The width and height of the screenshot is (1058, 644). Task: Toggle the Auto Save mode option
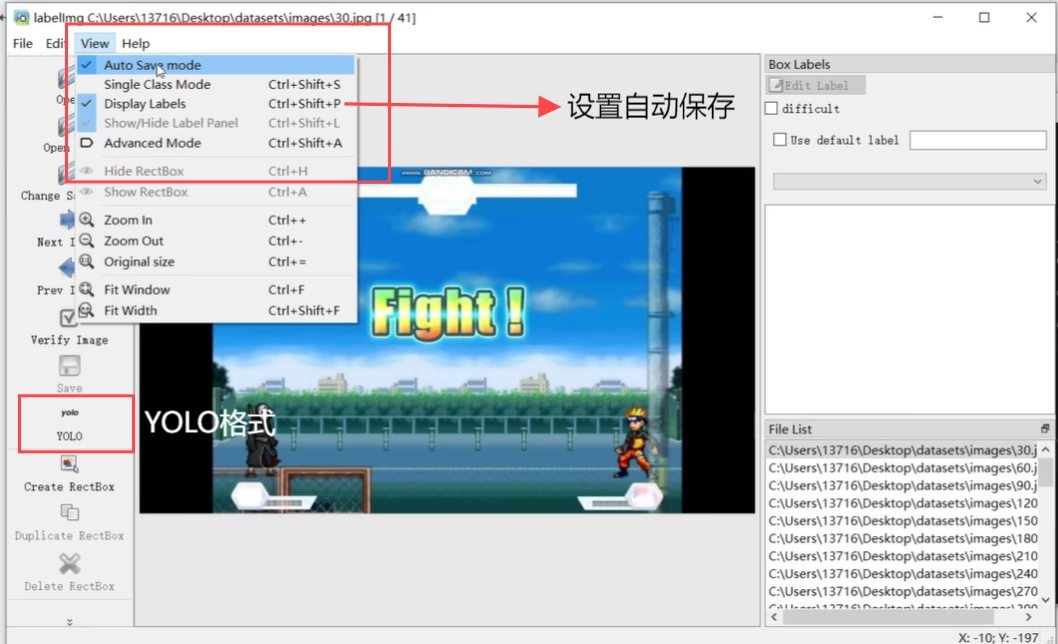click(152, 65)
